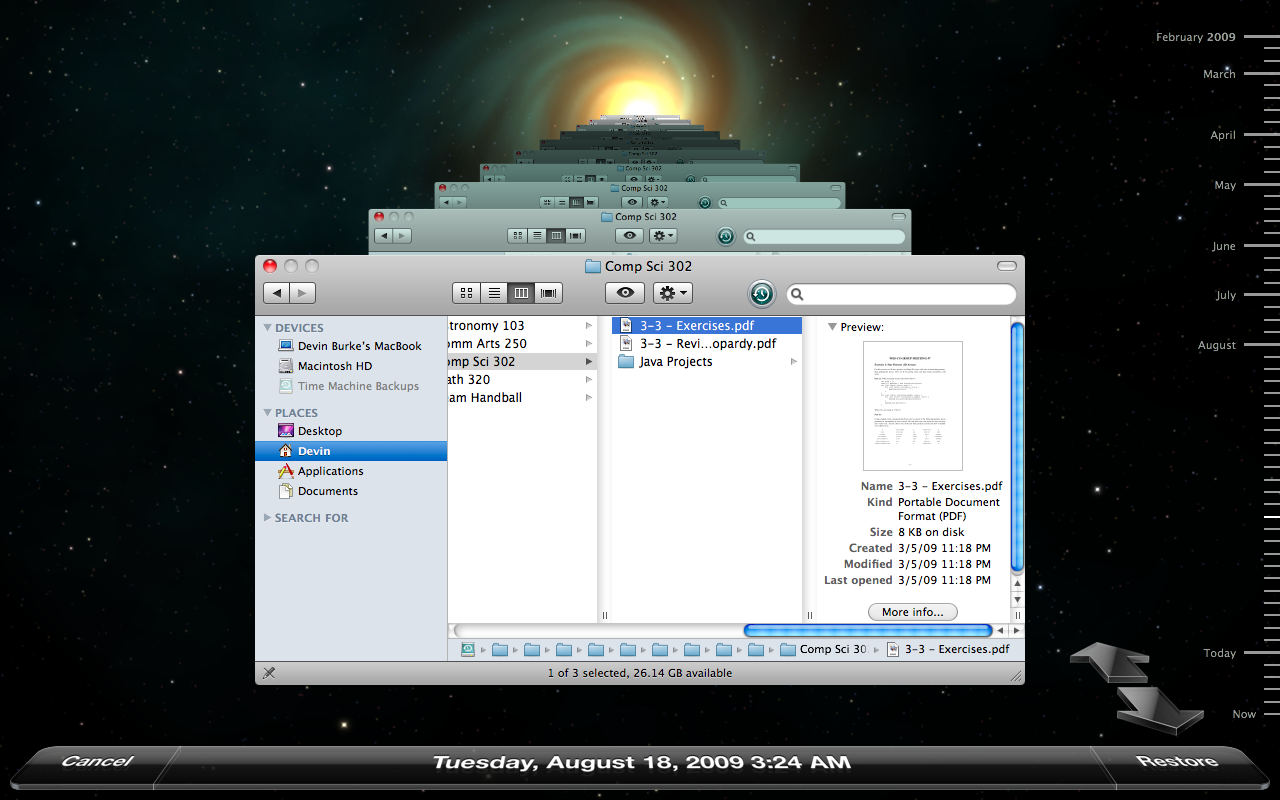Click Cancel to exit Time Machine
Screen dimensions: 1280x800
tap(97, 762)
